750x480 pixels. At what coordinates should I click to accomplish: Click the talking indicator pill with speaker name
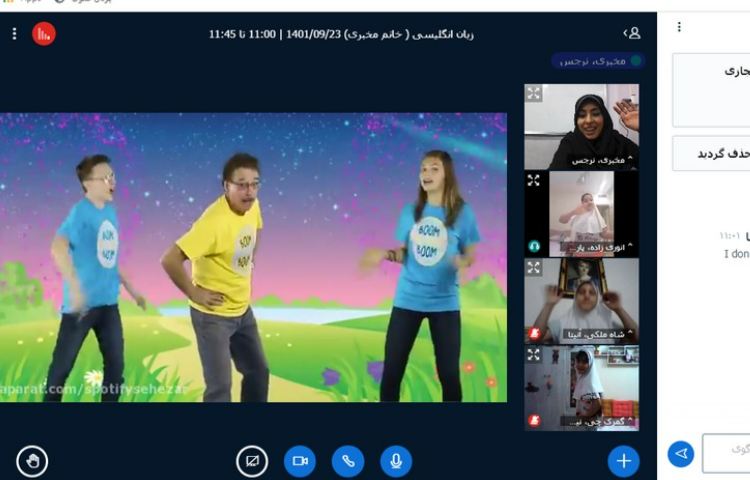598,61
